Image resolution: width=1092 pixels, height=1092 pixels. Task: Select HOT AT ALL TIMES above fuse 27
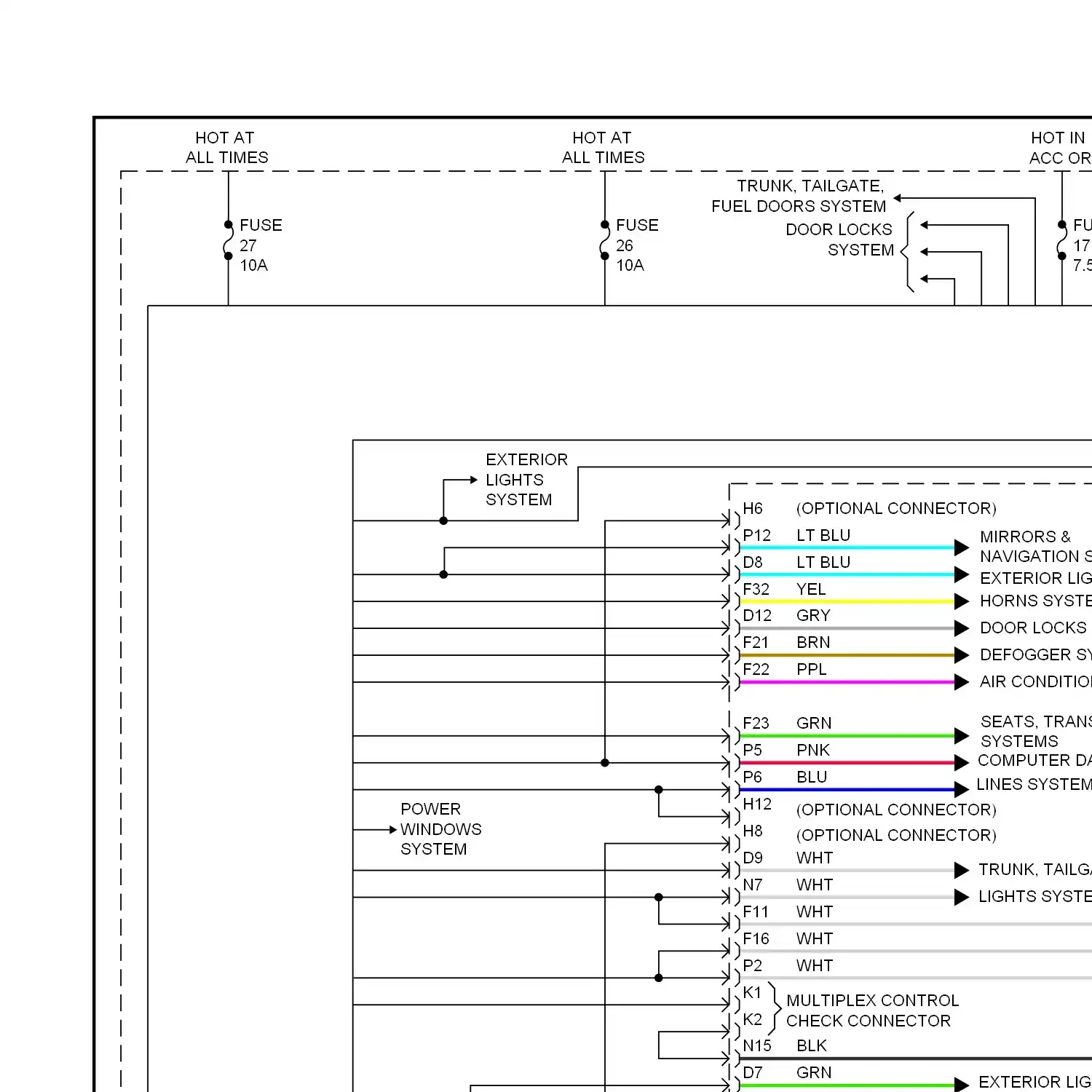pyautogui.click(x=226, y=148)
